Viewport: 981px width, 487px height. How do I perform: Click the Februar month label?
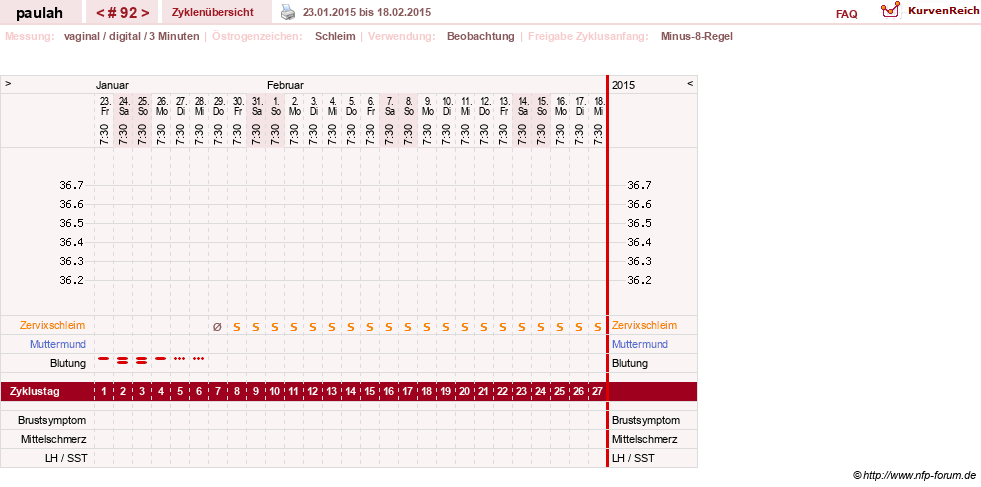285,85
